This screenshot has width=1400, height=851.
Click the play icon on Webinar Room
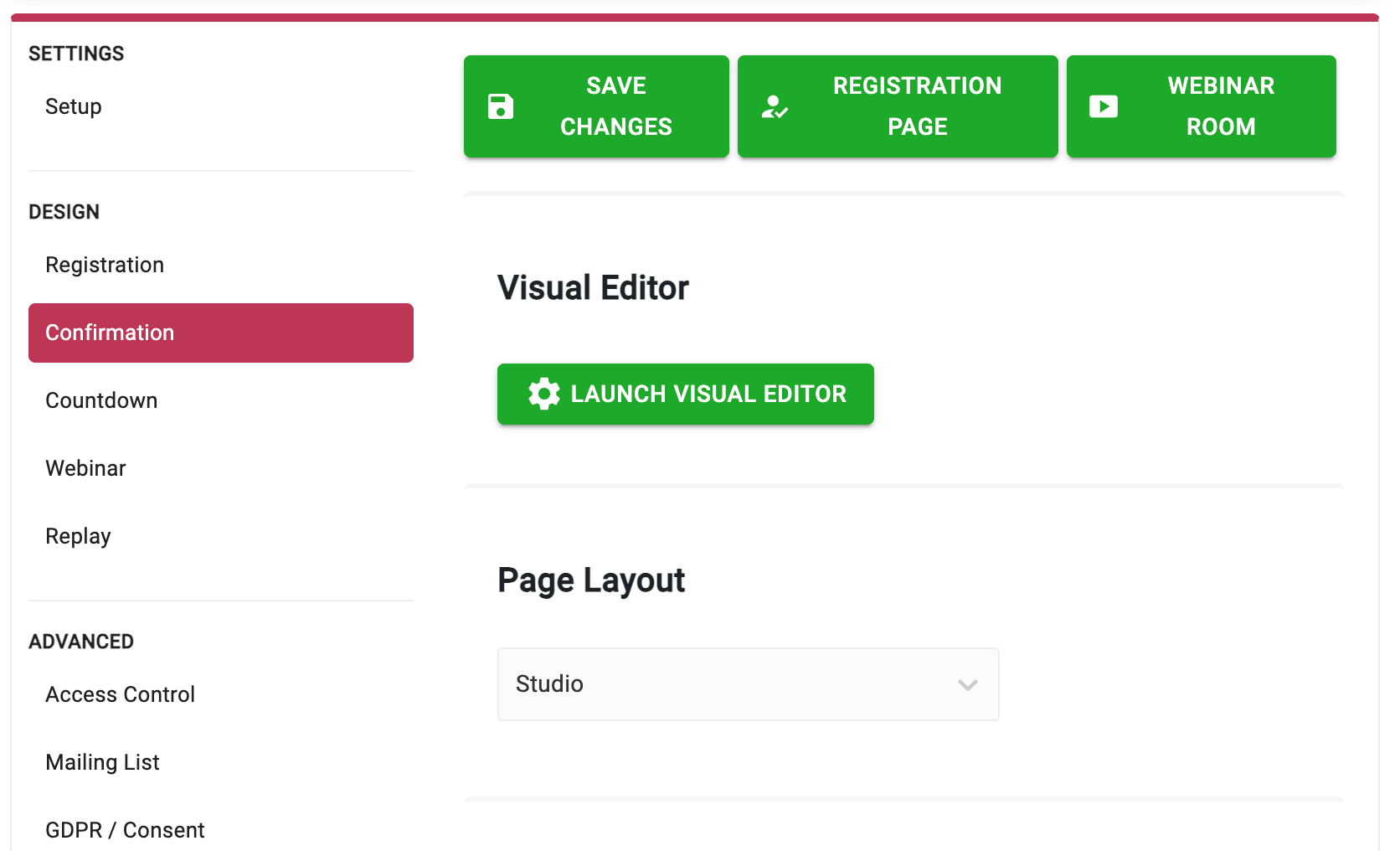[x=1103, y=106]
